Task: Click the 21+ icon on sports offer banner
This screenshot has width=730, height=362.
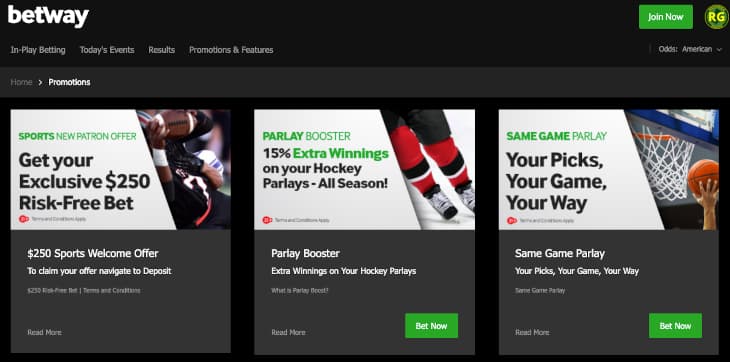Action: 24,219
